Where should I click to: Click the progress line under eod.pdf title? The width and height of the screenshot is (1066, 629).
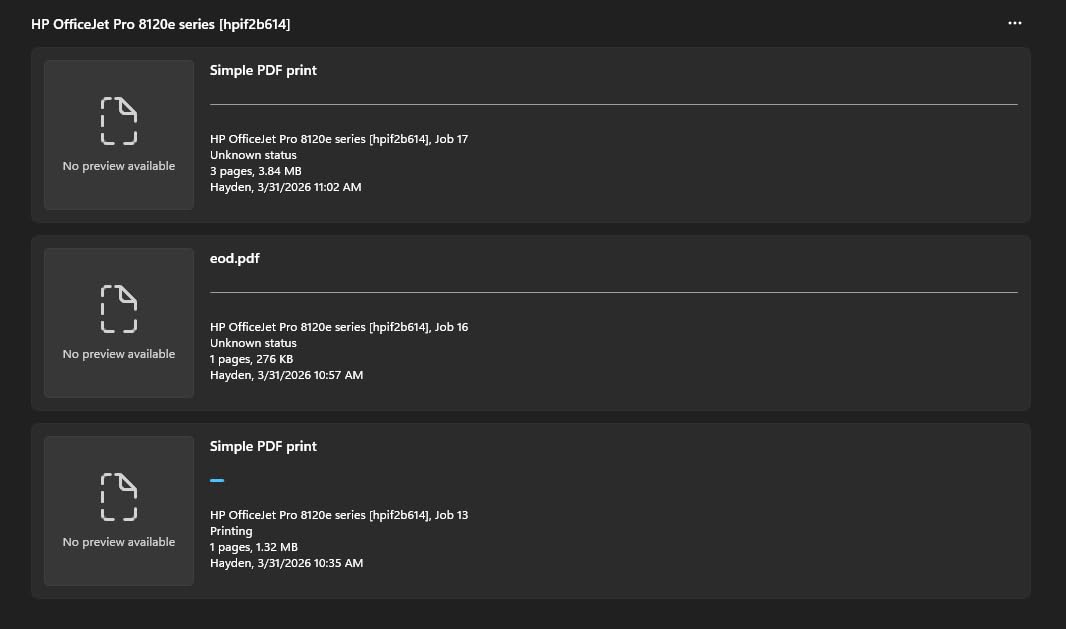coord(613,292)
